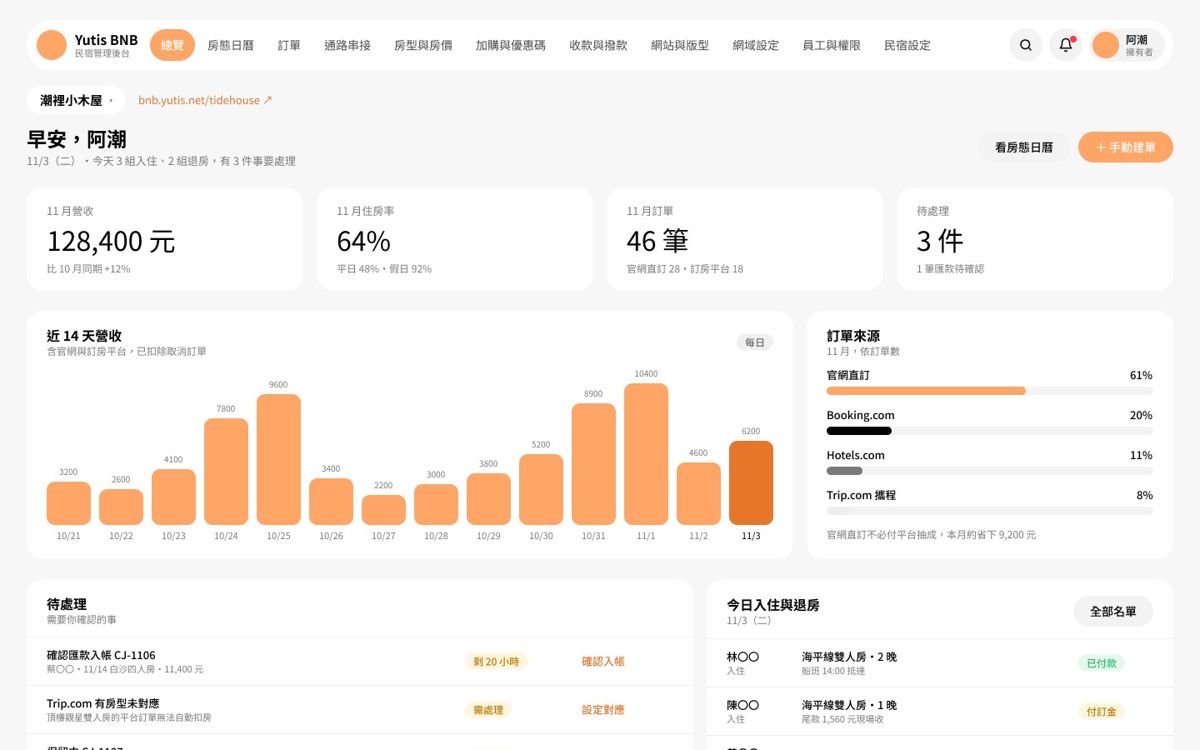The image size is (1200, 750).
Task: Create manual booking with 手動建單
Action: (1125, 147)
